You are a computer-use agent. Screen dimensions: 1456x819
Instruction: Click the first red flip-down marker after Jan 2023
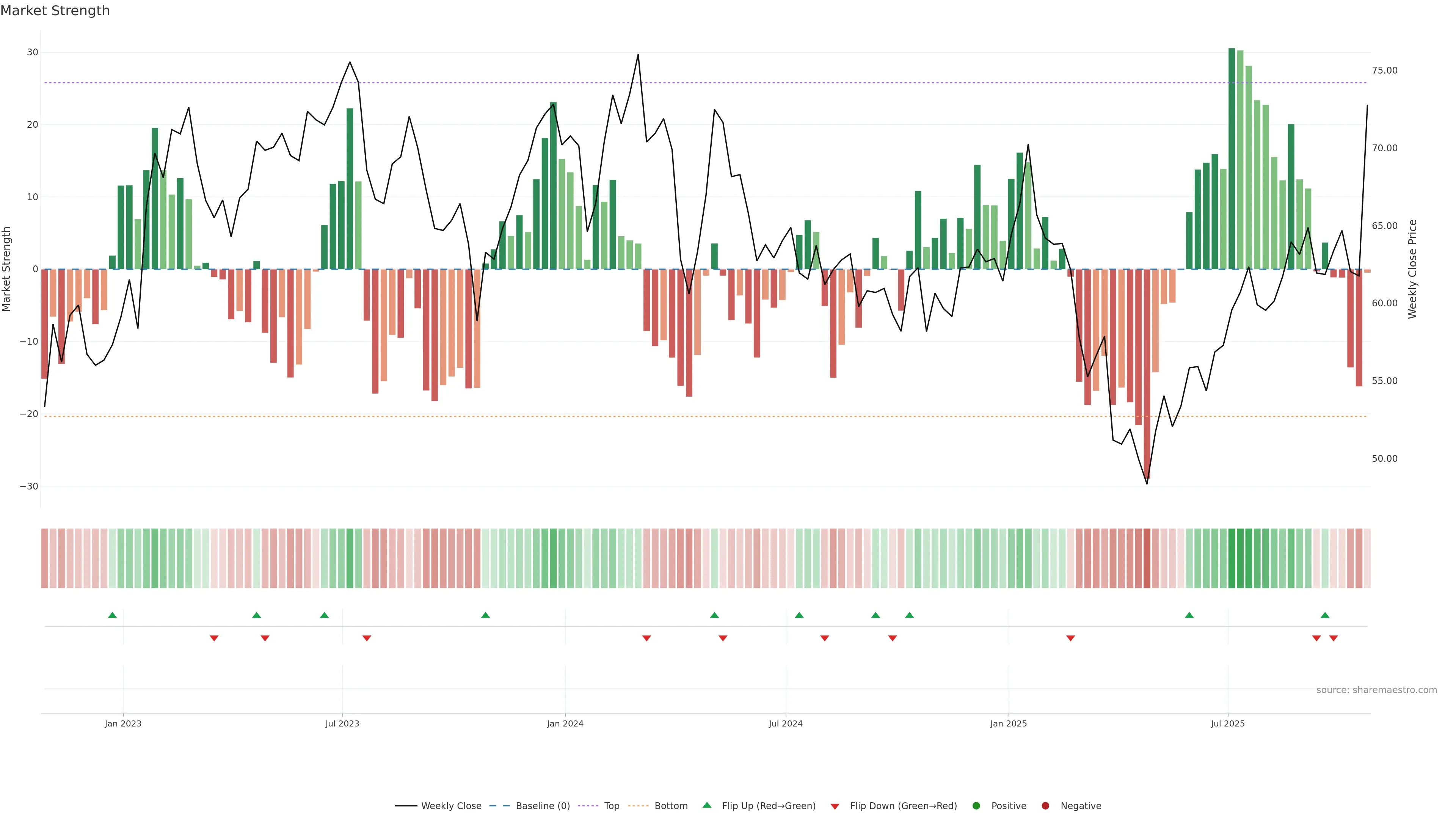click(214, 638)
